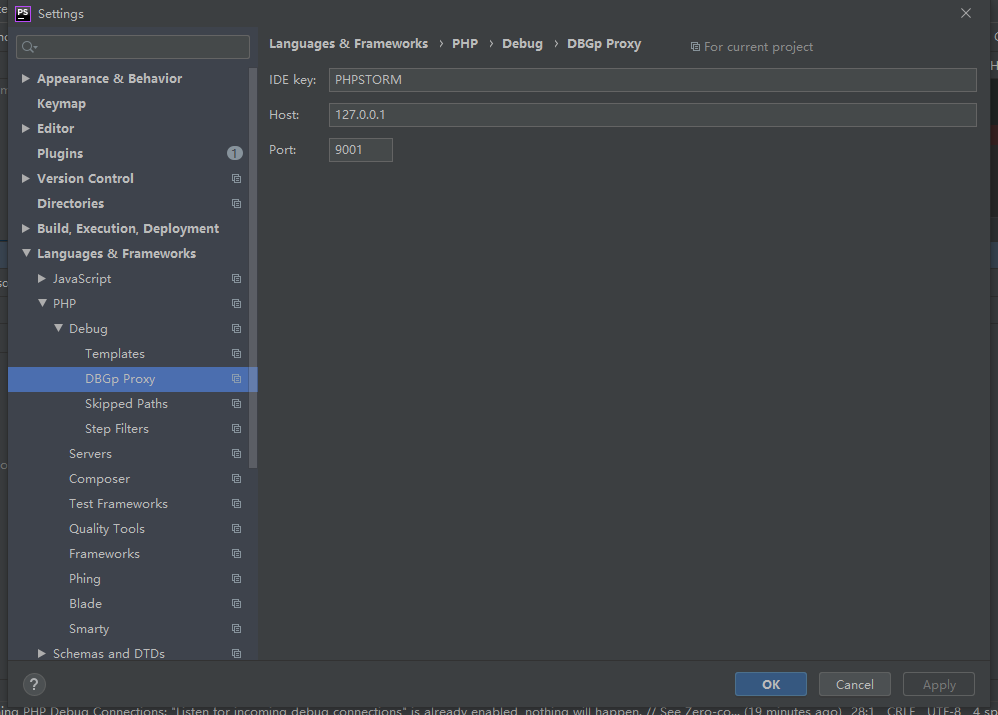Click the Plugins update count badge
Screen dimensions: 998x715
(x=235, y=153)
